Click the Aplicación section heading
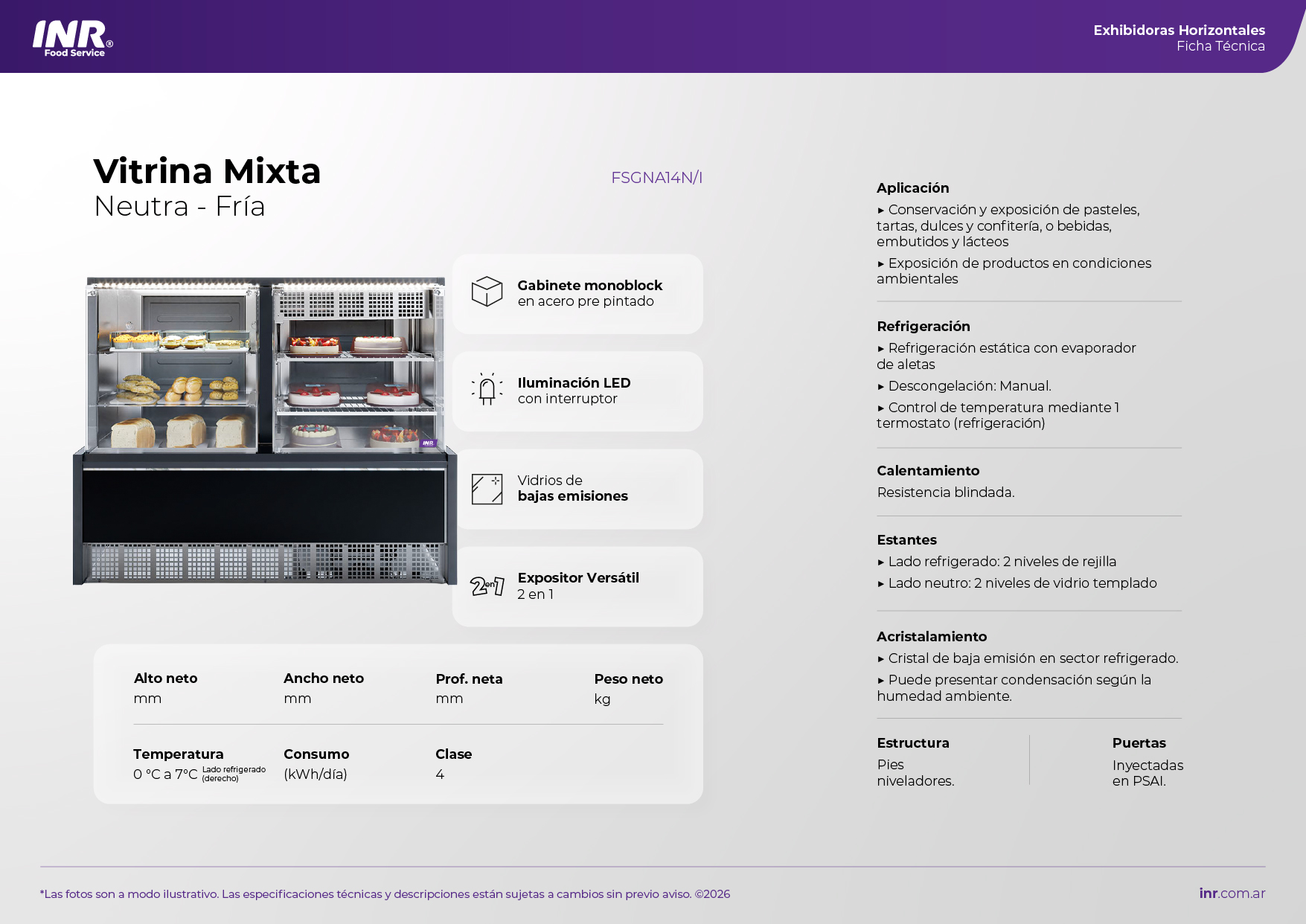Image resolution: width=1306 pixels, height=924 pixels. pos(912,188)
